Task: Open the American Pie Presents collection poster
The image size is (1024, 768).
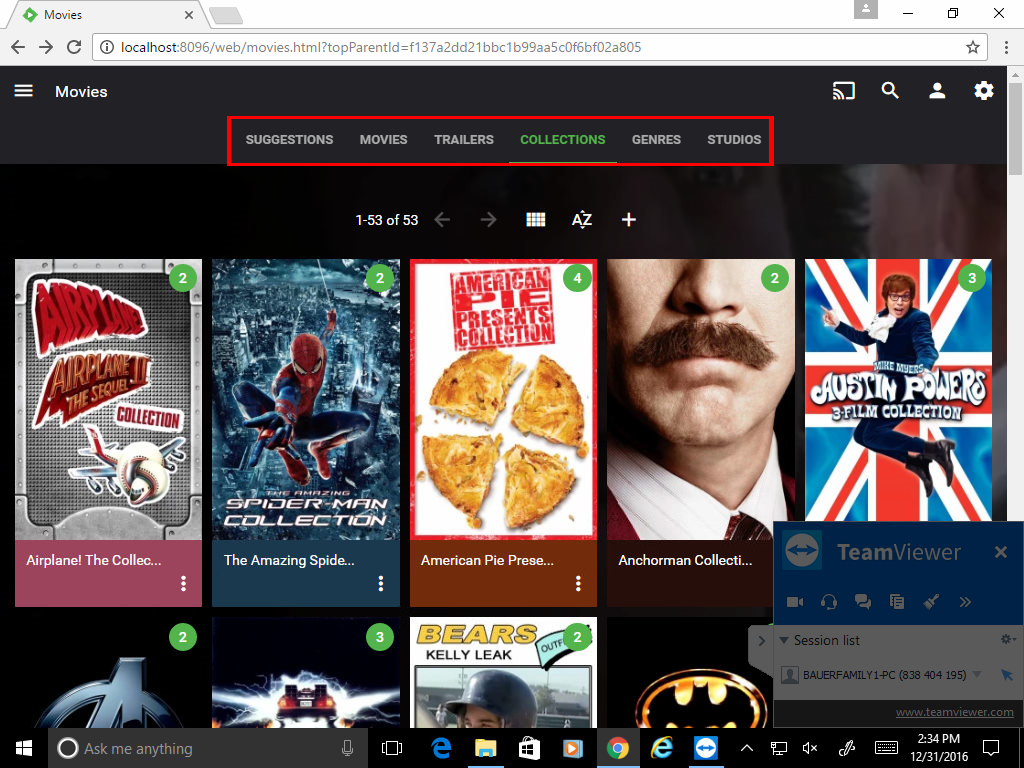Action: click(x=503, y=399)
